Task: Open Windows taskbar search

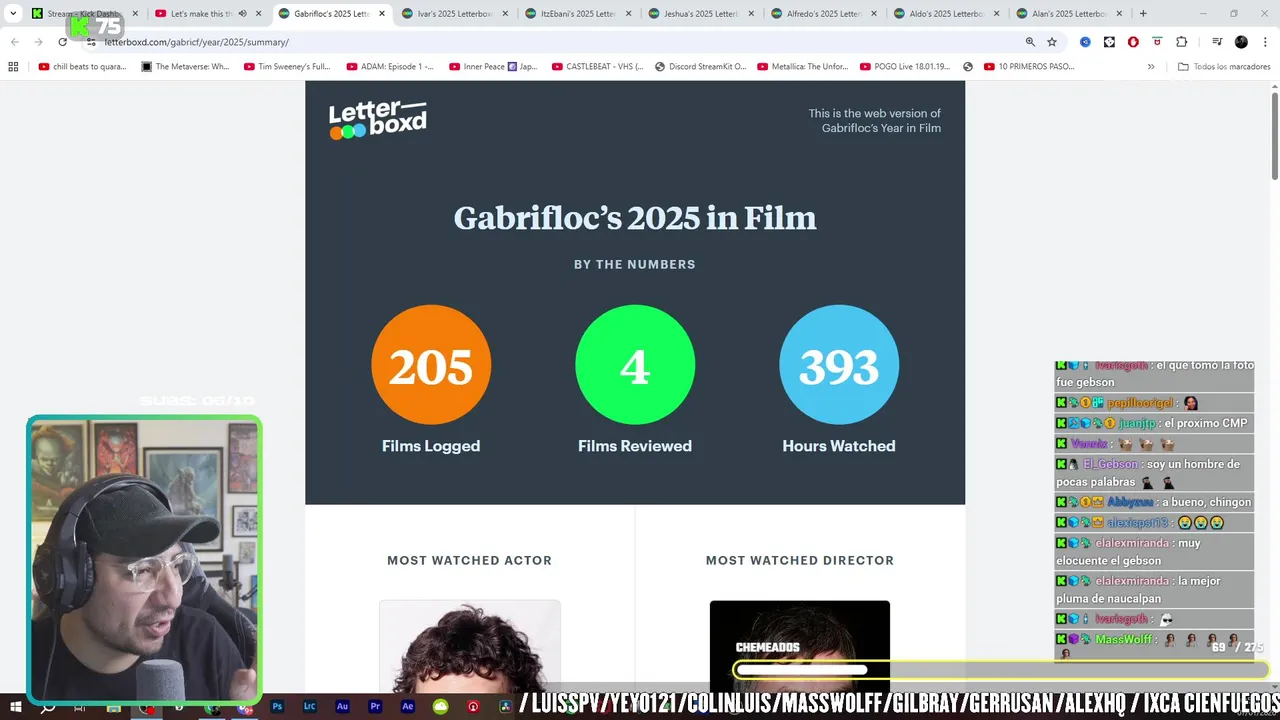Action: [x=47, y=707]
